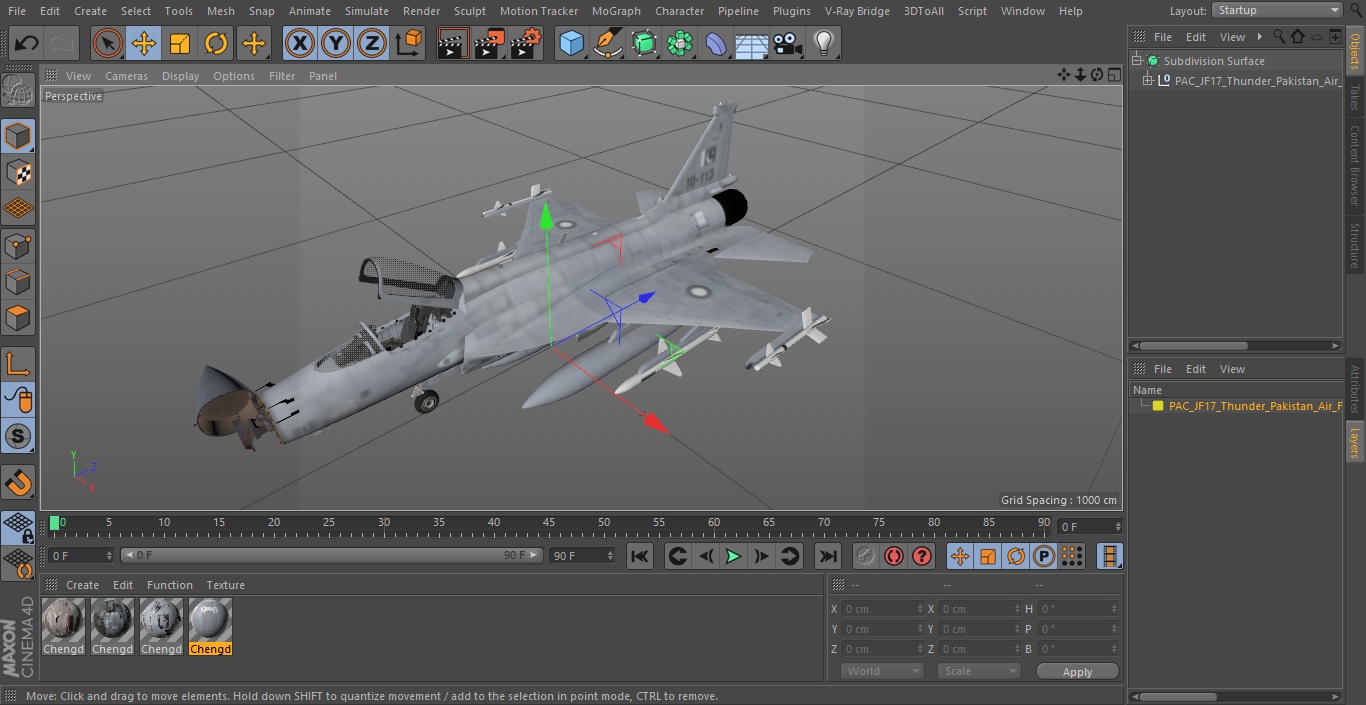Viewport: 1366px width, 705px height.
Task: Render the active view
Action: pyautogui.click(x=453, y=43)
